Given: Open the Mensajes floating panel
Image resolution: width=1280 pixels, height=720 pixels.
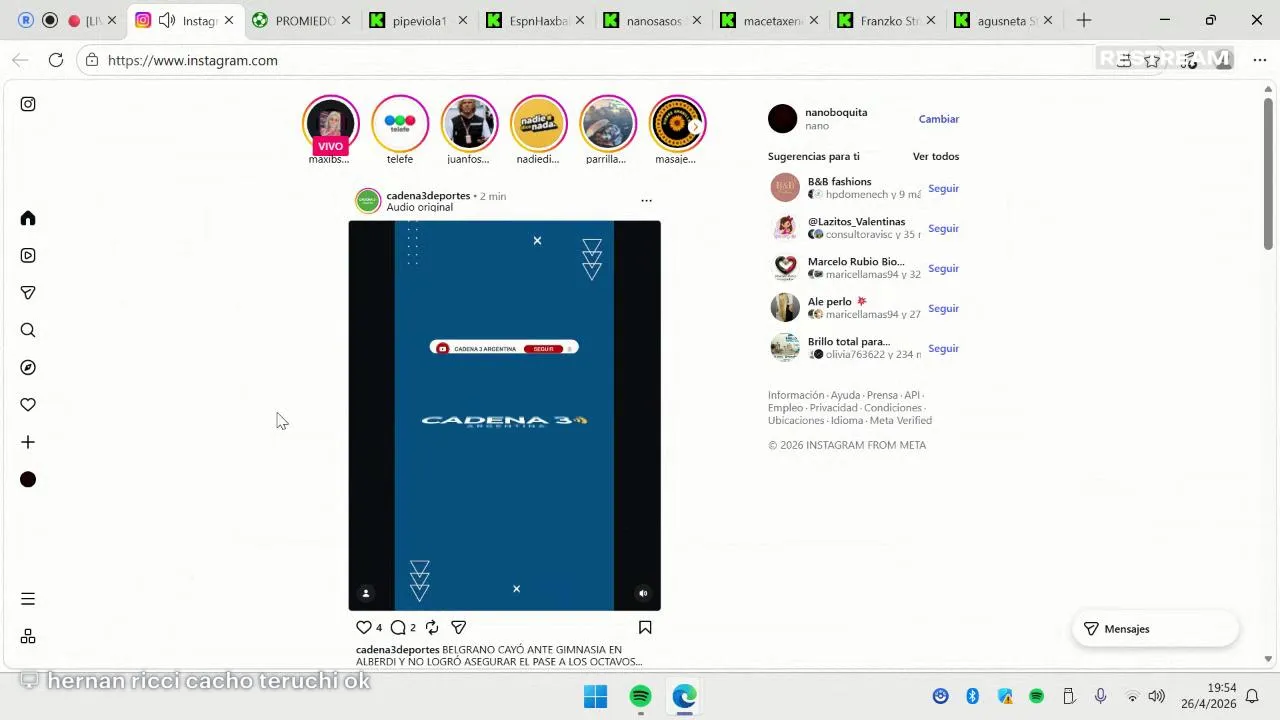Looking at the screenshot, I should (1155, 629).
